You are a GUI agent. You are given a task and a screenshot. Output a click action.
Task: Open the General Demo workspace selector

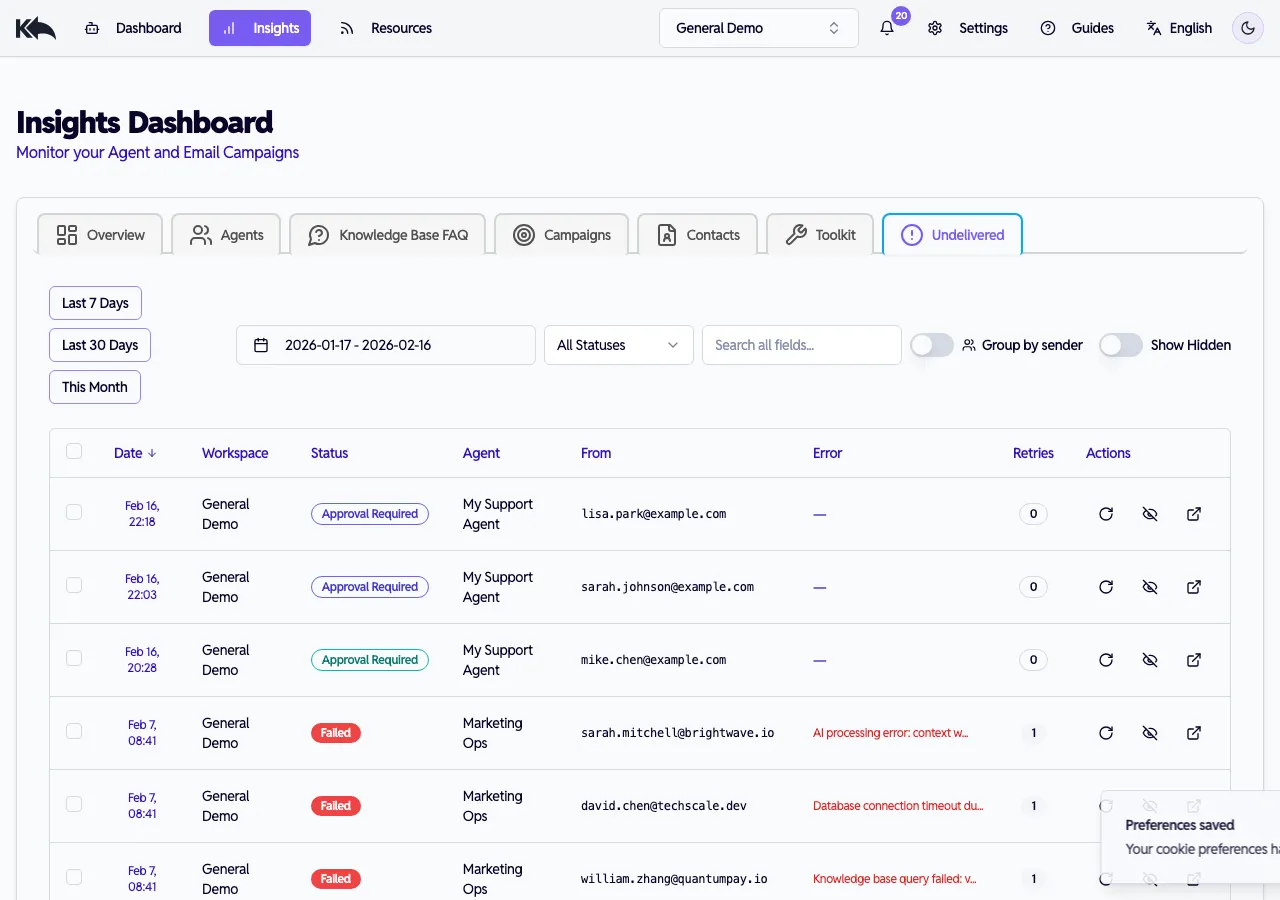tap(758, 28)
